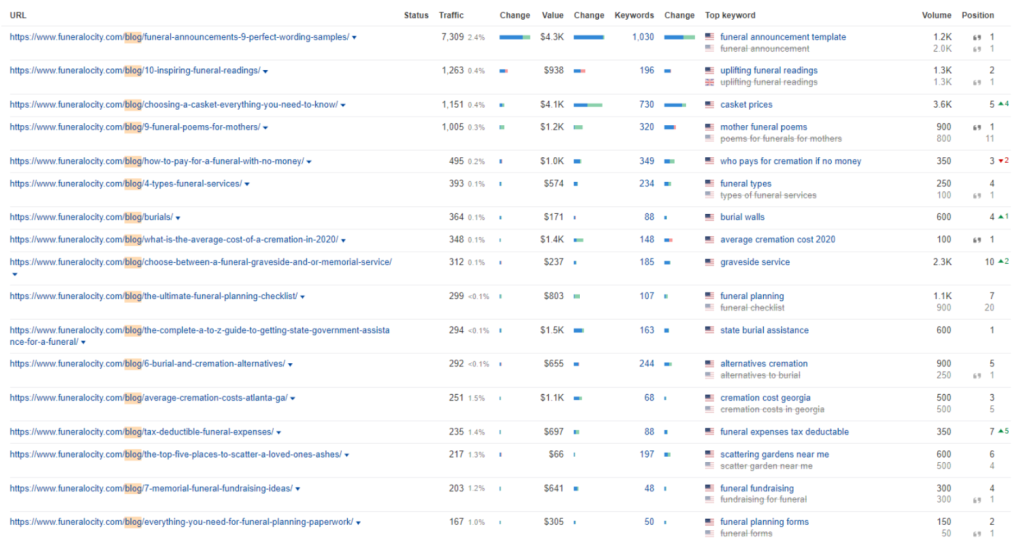The height and width of the screenshot is (551, 1024).
Task: Click the US flag beside 'burial walls'
Action: 709,217
